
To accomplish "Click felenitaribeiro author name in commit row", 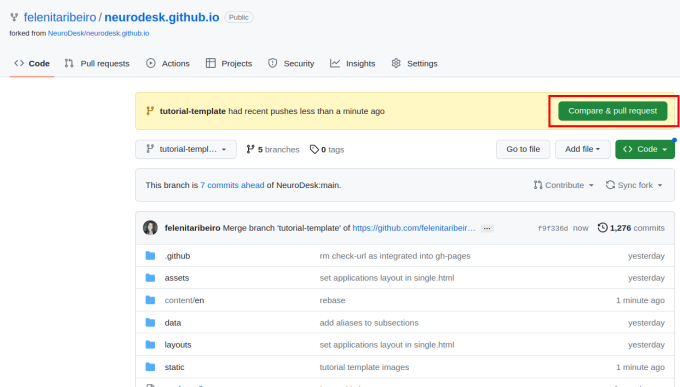I will [193, 228].
